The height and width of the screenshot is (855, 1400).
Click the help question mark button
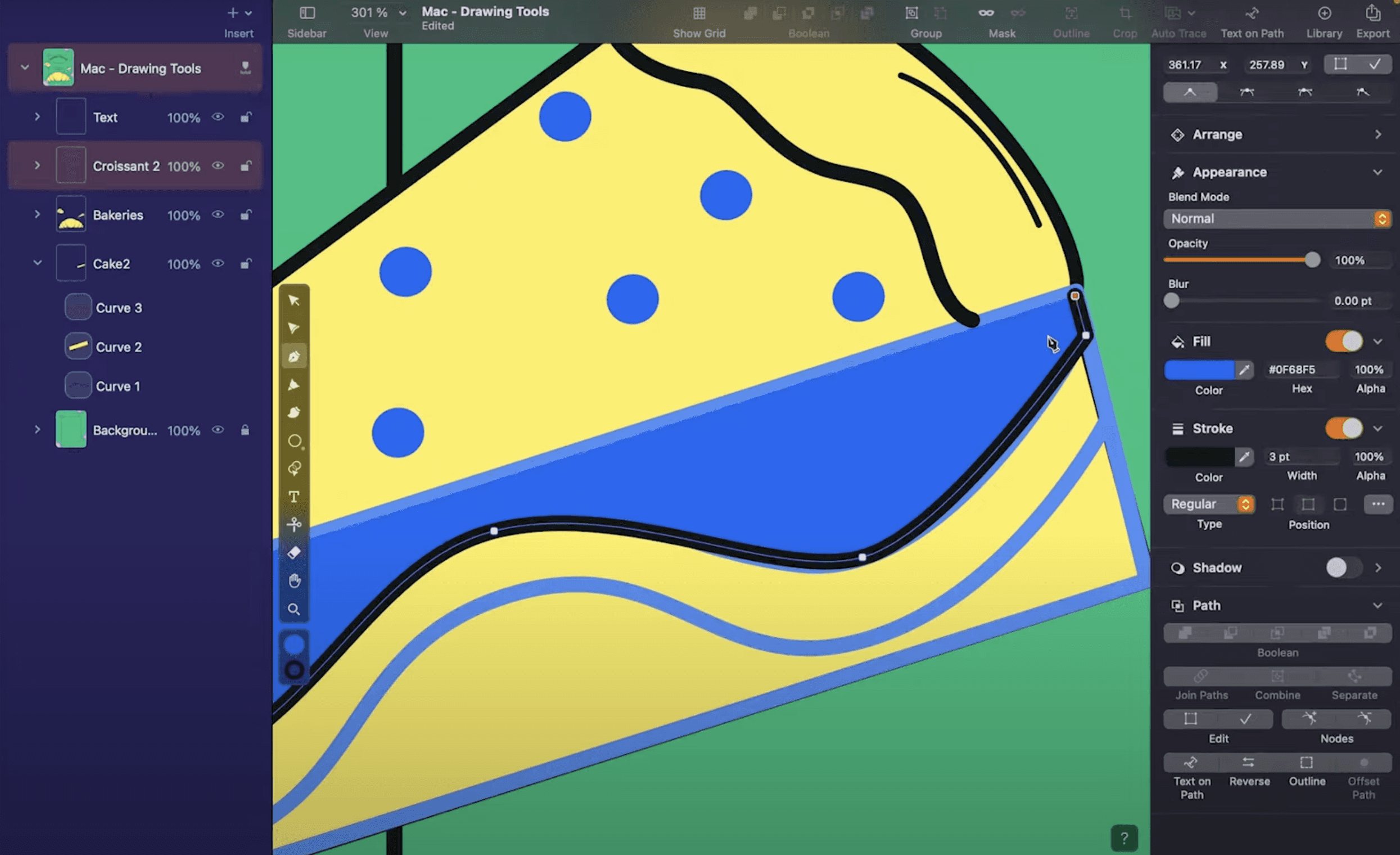click(x=1124, y=838)
